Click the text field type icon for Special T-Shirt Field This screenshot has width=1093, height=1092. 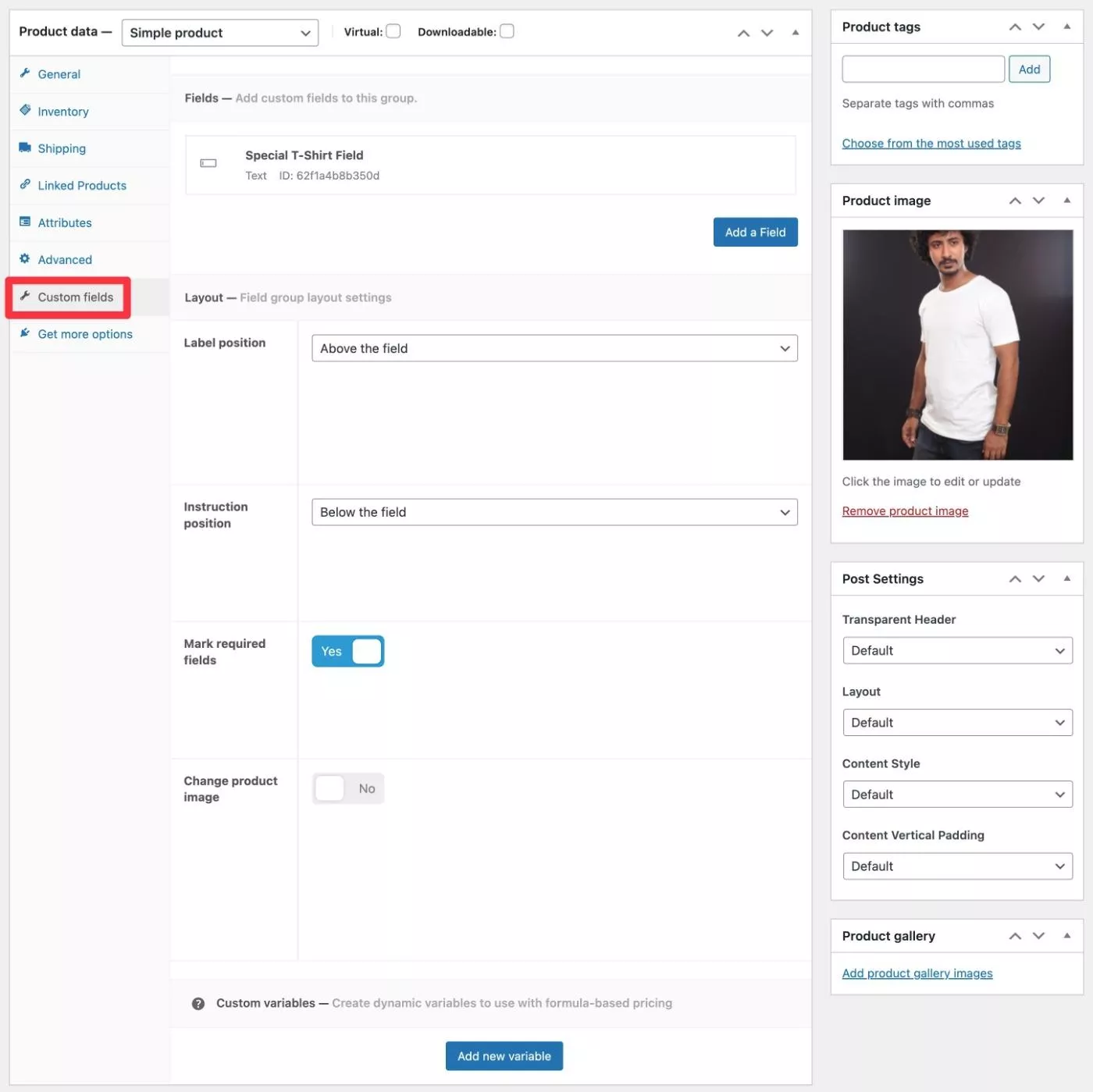(208, 163)
